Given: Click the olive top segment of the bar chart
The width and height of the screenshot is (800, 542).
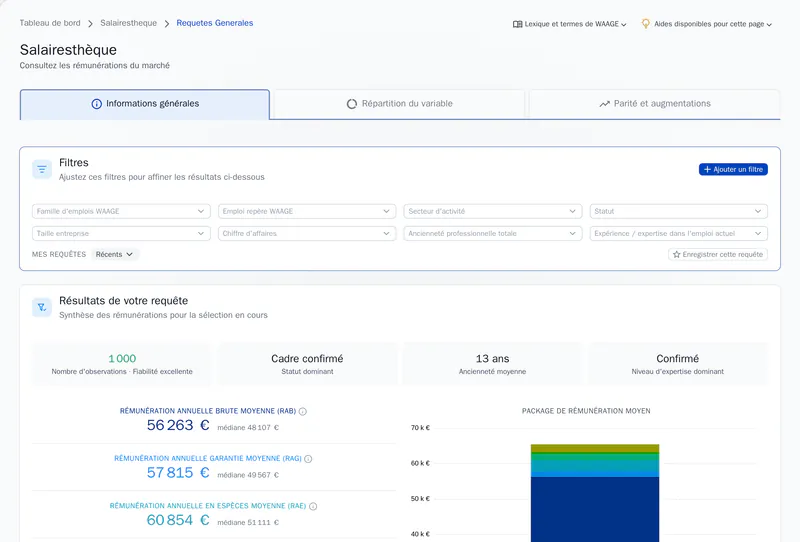Looking at the screenshot, I should click(595, 448).
